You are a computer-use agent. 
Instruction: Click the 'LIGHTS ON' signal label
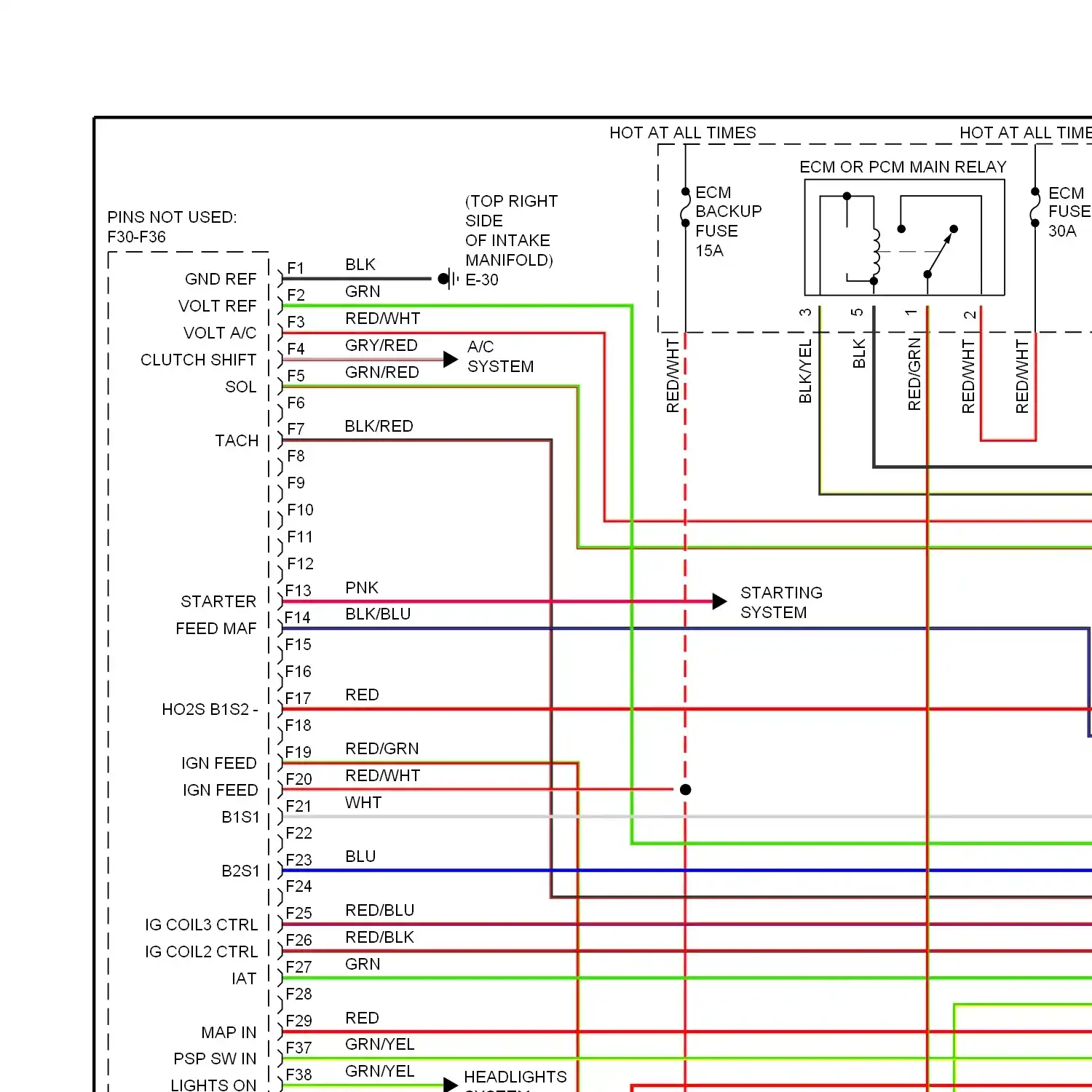[x=213, y=1085]
